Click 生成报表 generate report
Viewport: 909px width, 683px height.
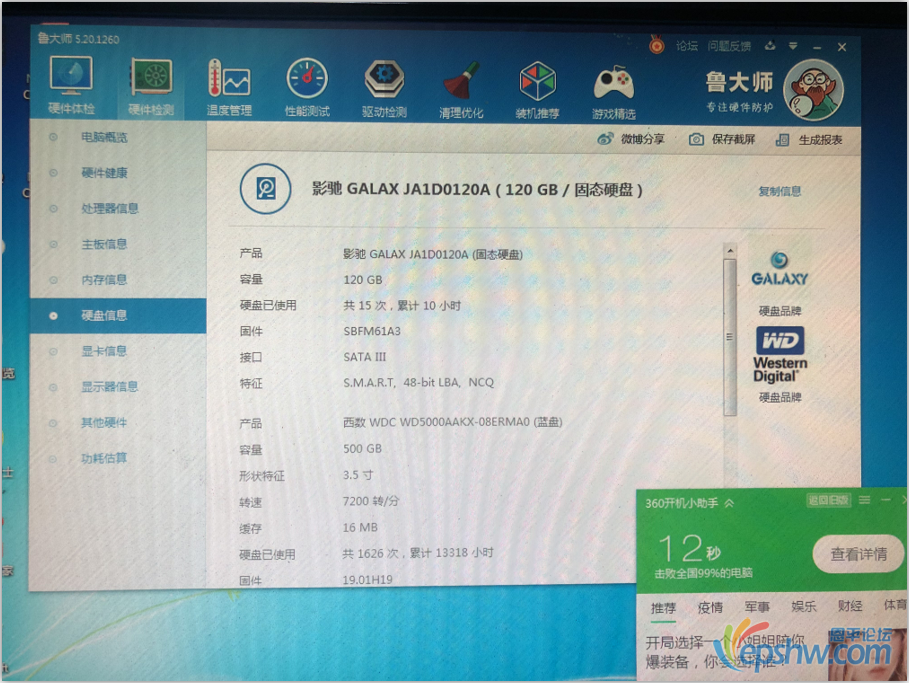pyautogui.click(x=809, y=140)
